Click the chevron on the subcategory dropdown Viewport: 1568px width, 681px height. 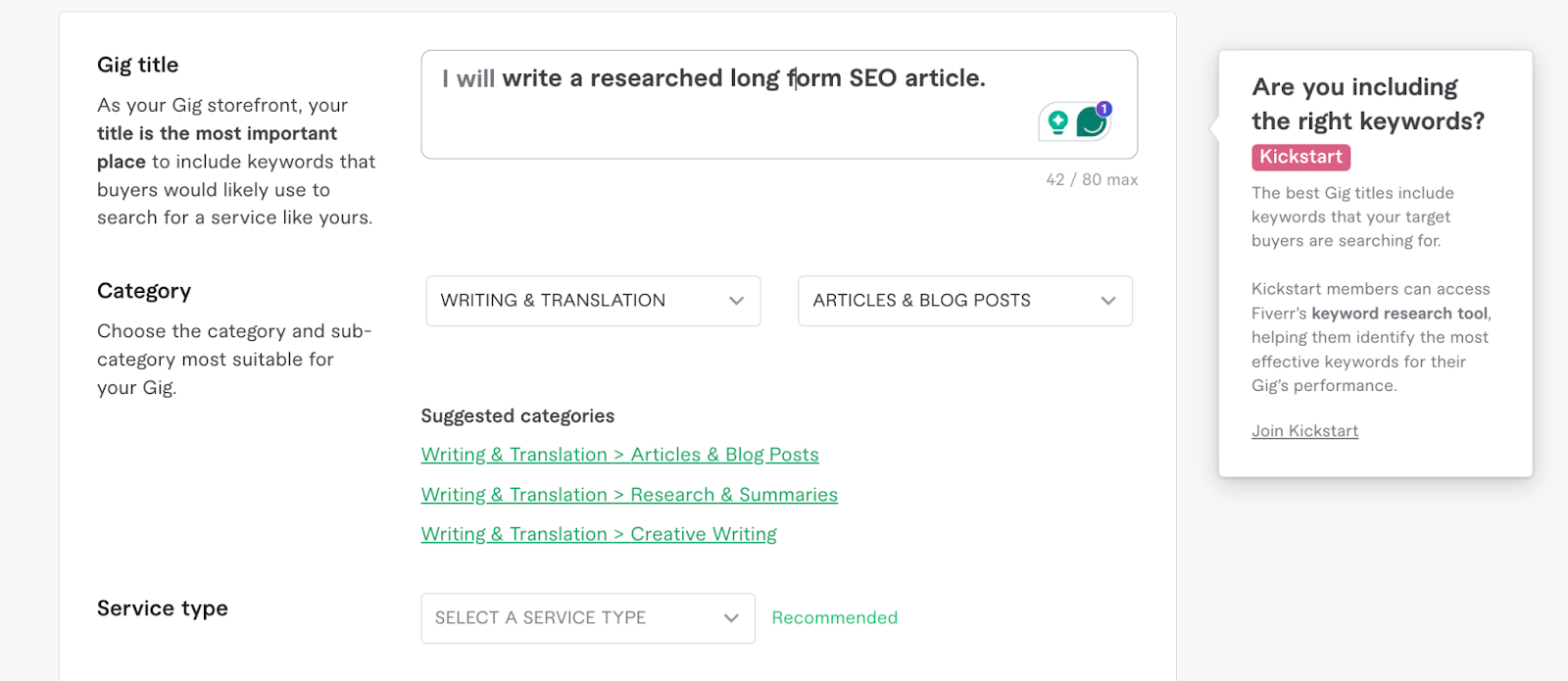click(1107, 301)
